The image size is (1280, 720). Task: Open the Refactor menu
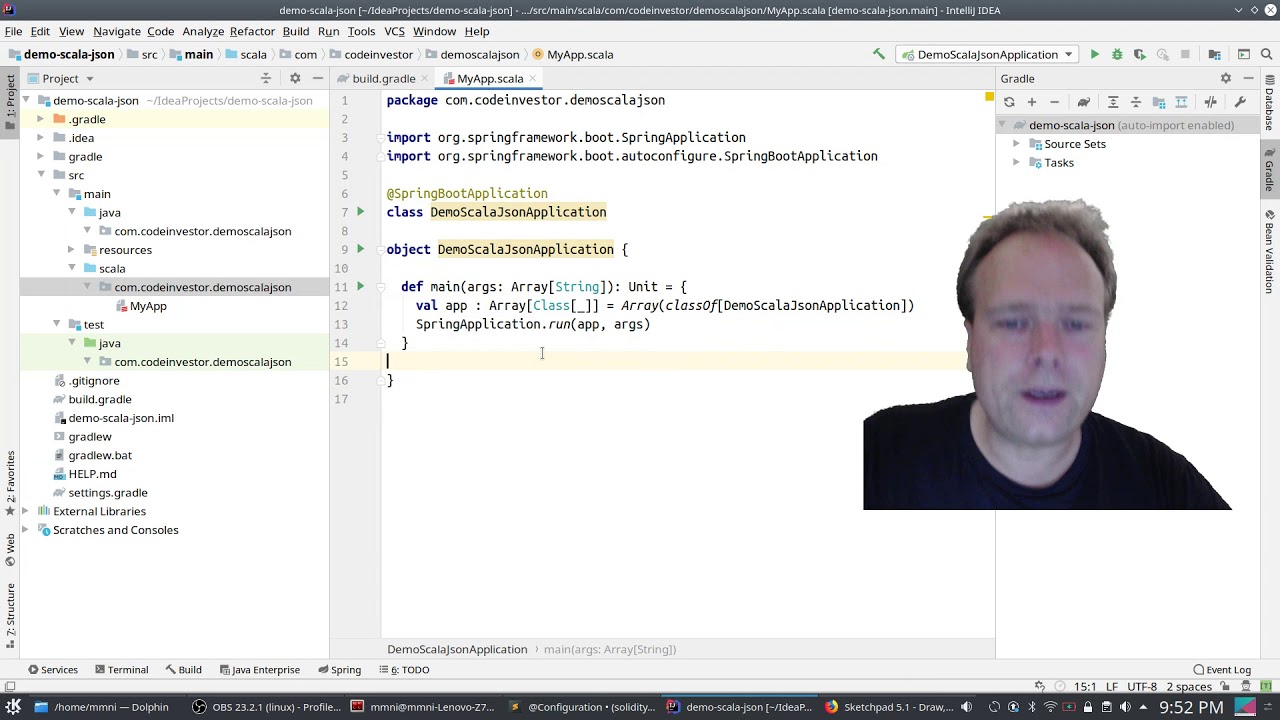pos(252,31)
